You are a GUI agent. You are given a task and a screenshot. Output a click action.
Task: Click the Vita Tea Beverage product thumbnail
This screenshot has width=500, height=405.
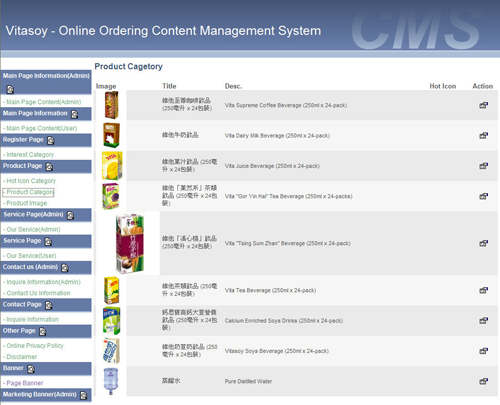[x=111, y=290]
